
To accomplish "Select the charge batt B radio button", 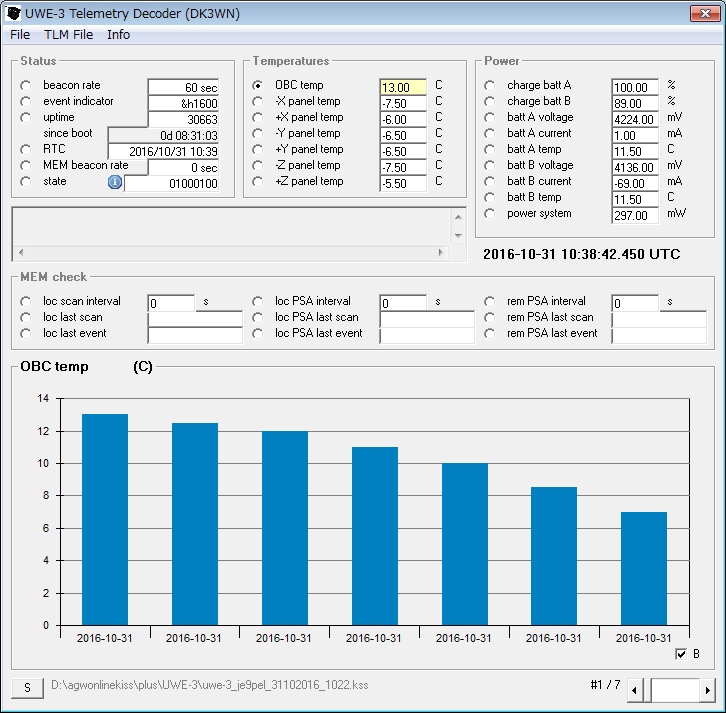I will point(489,102).
